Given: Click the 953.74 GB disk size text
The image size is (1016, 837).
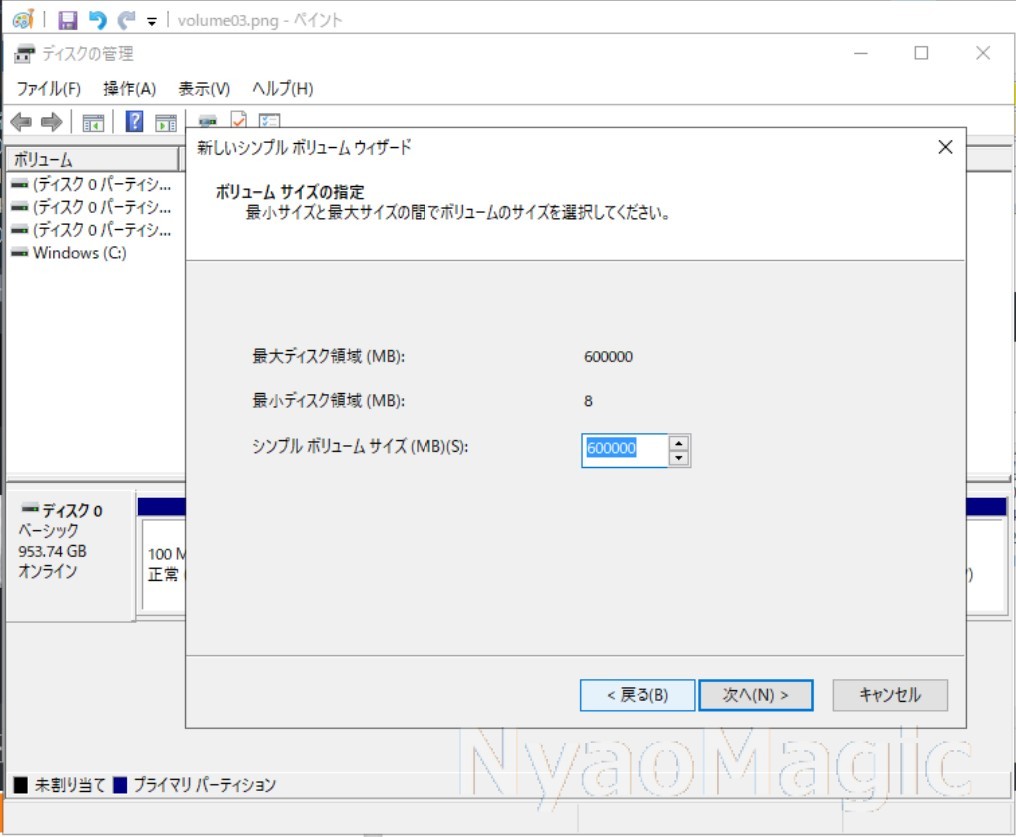Looking at the screenshot, I should pyautogui.click(x=52, y=551).
